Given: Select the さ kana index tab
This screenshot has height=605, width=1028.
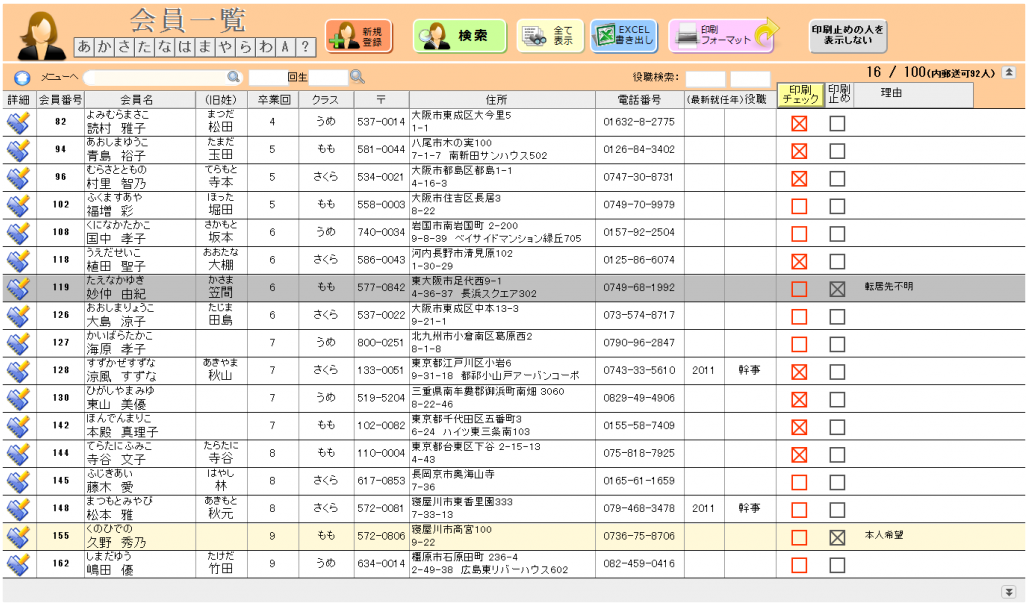Looking at the screenshot, I should coord(124,47).
